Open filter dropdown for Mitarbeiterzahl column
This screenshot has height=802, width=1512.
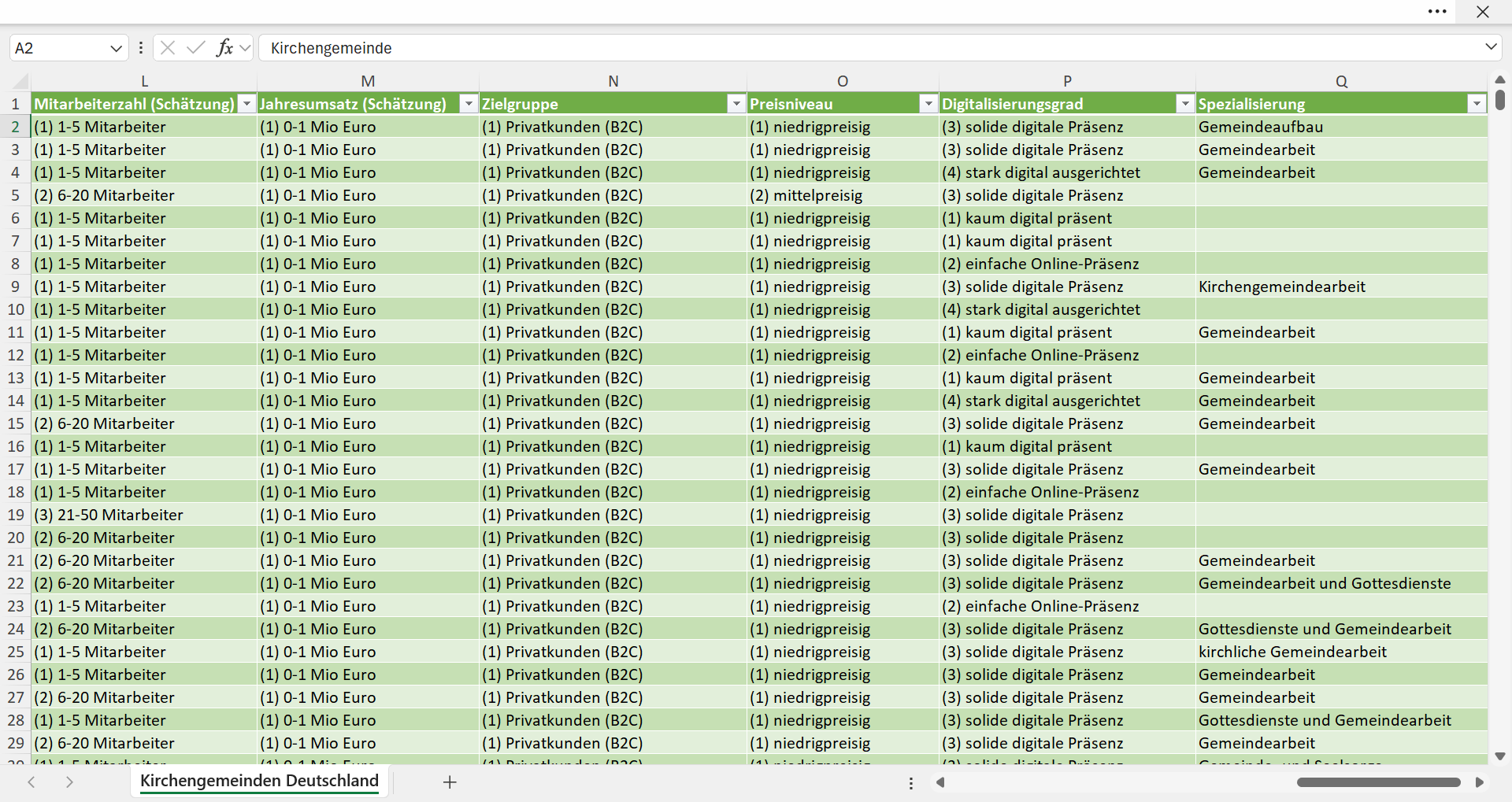tap(247, 104)
